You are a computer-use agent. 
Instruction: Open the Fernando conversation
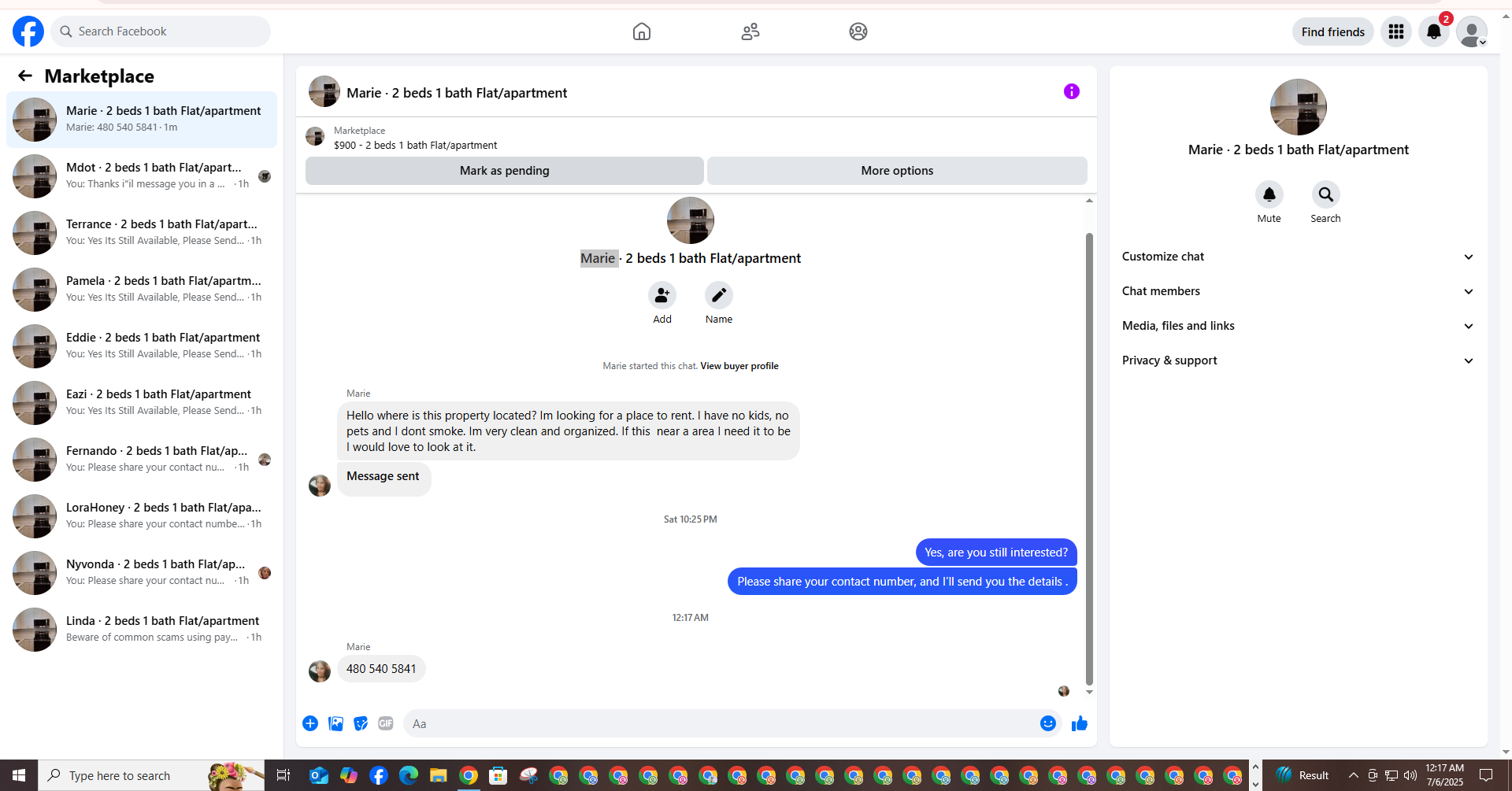pyautogui.click(x=142, y=460)
